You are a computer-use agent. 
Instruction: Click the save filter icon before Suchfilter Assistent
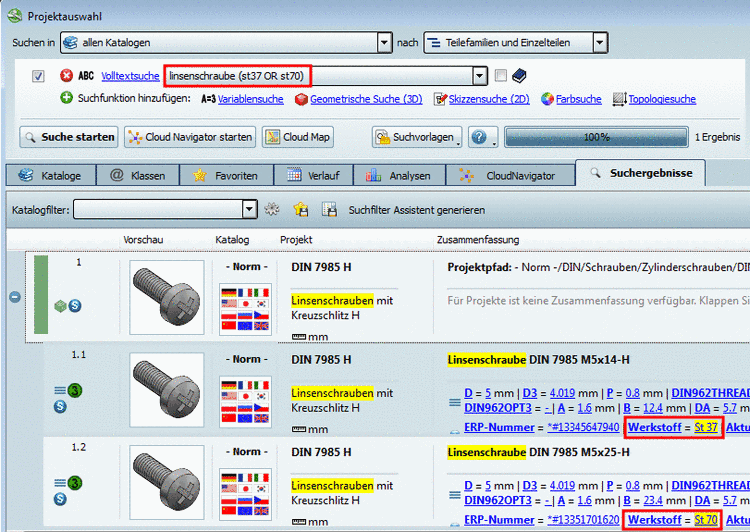tap(330, 209)
